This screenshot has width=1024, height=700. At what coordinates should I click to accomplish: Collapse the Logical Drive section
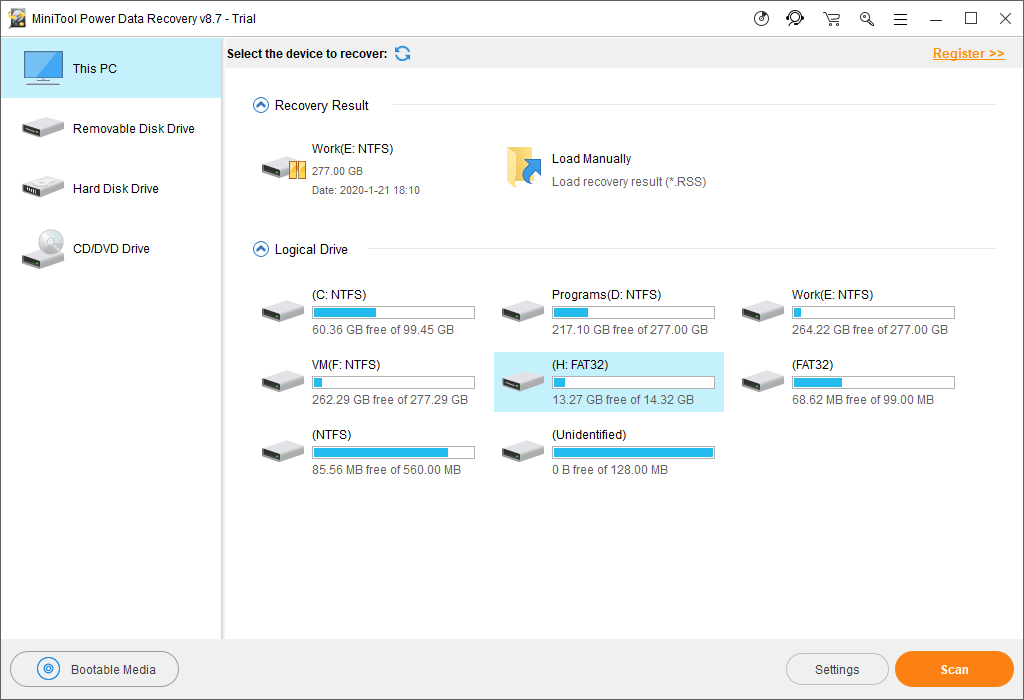pyautogui.click(x=261, y=249)
